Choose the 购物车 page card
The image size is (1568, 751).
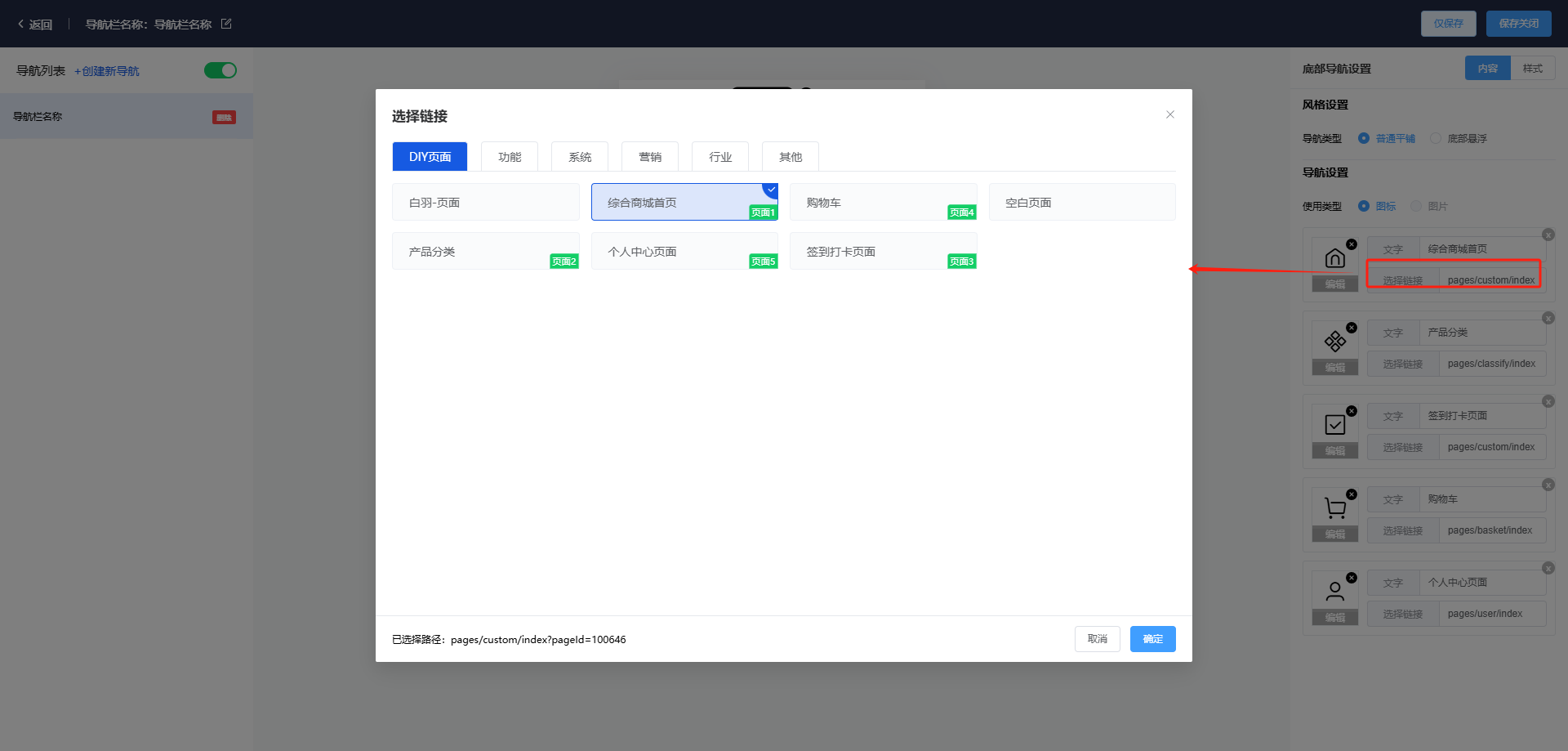(882, 202)
